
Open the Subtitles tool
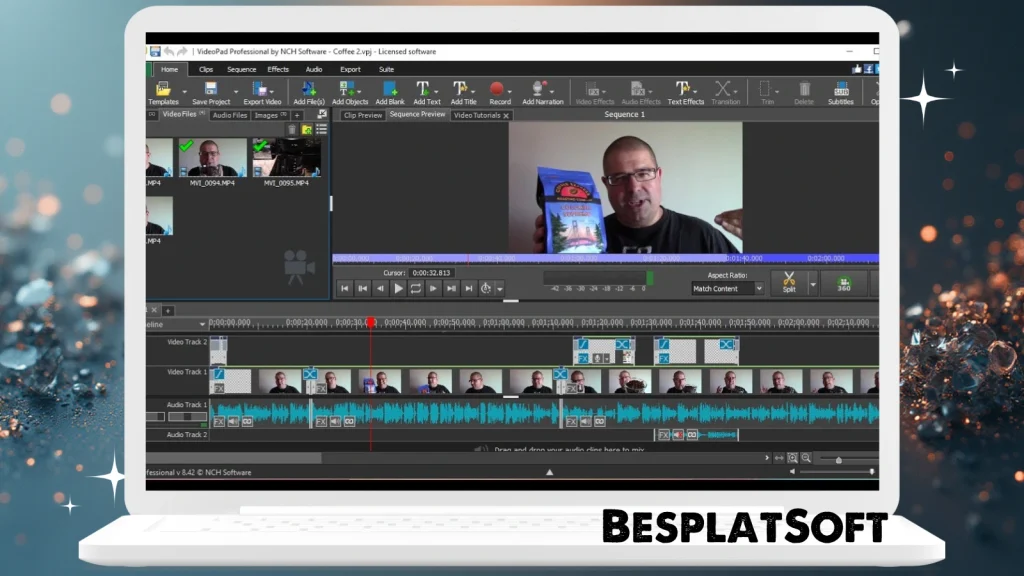[x=840, y=92]
